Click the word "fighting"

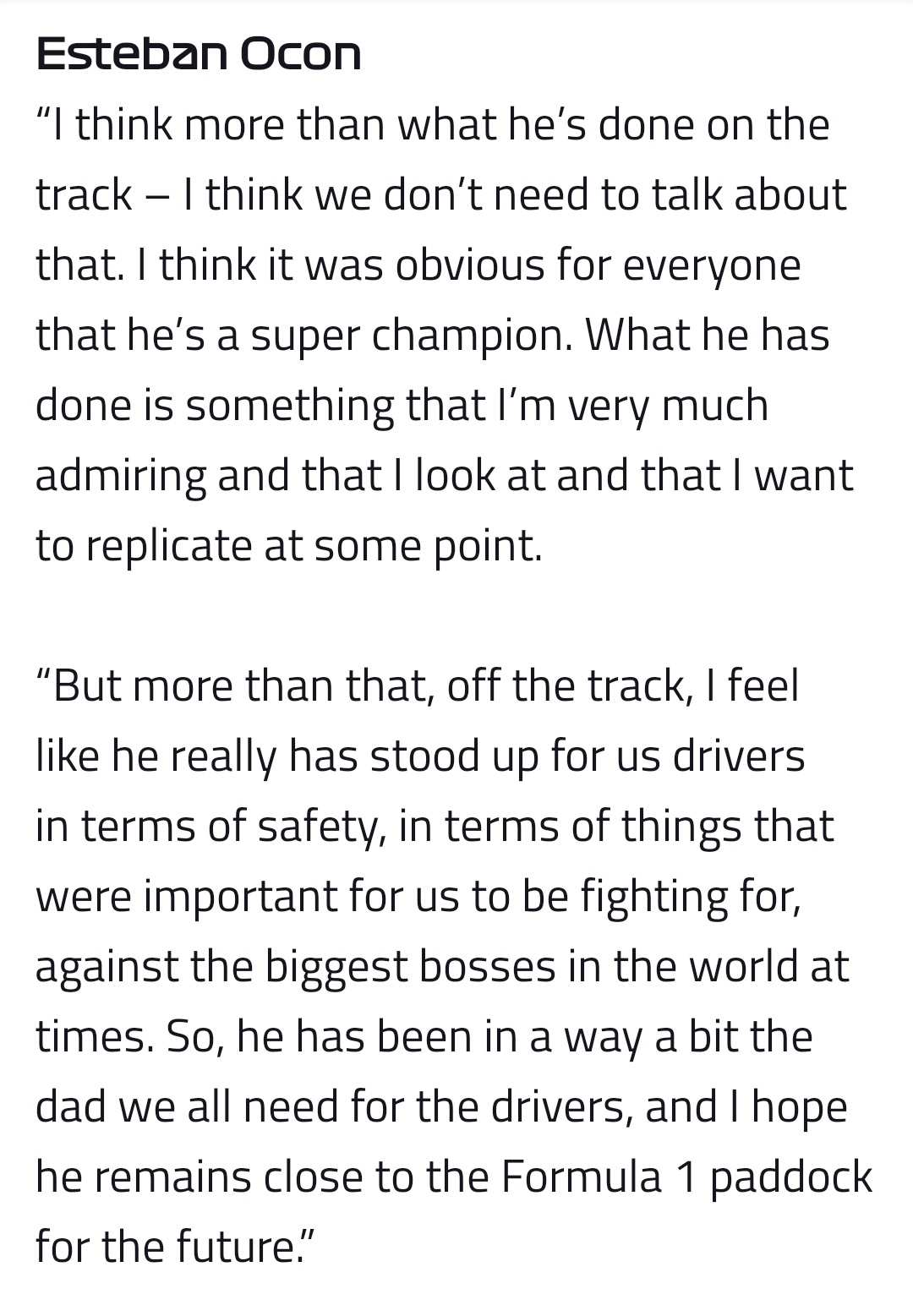(653, 897)
